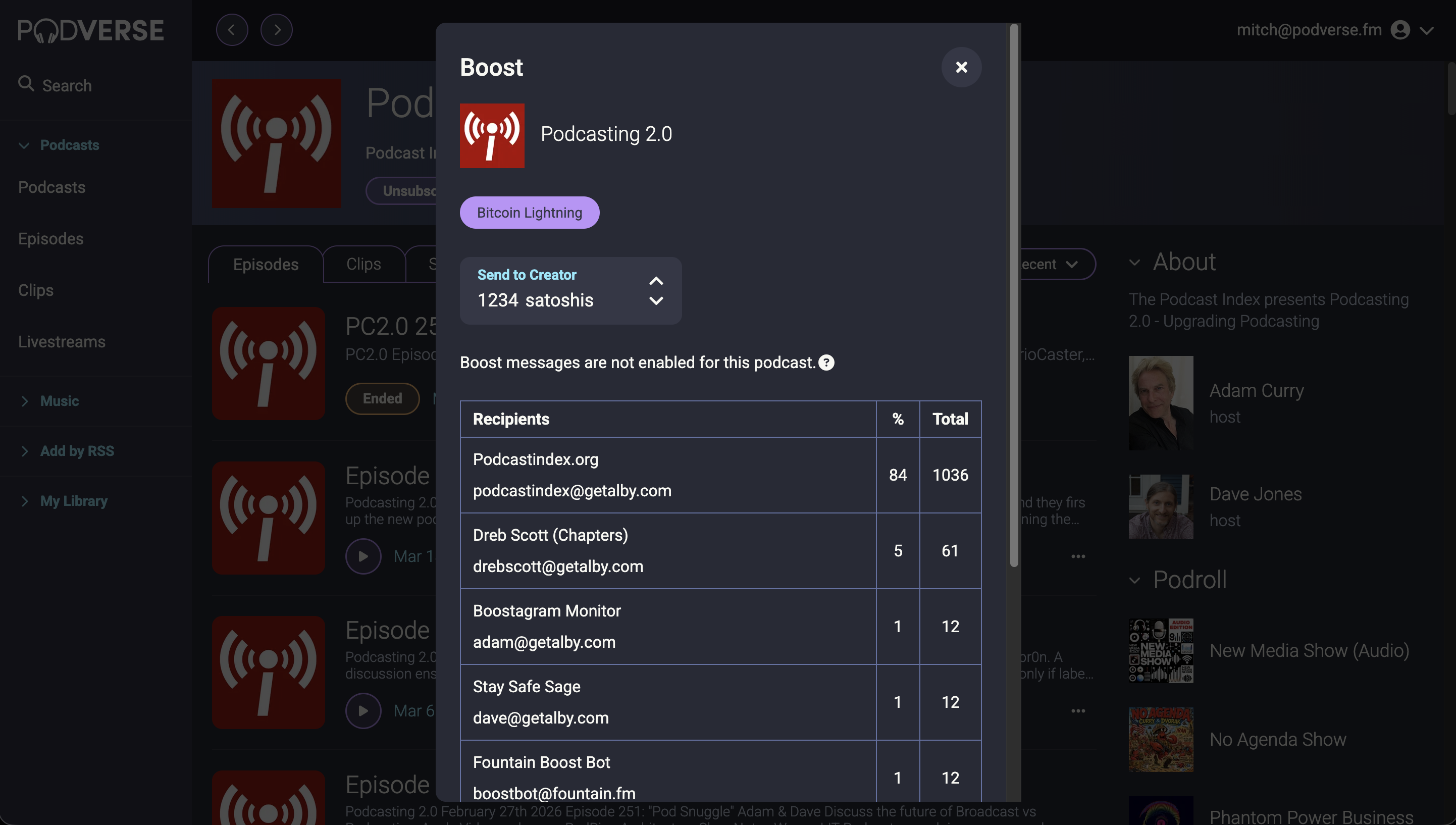Go forward with the right arrow button
Screen dimensions: 1456x825
[277, 30]
